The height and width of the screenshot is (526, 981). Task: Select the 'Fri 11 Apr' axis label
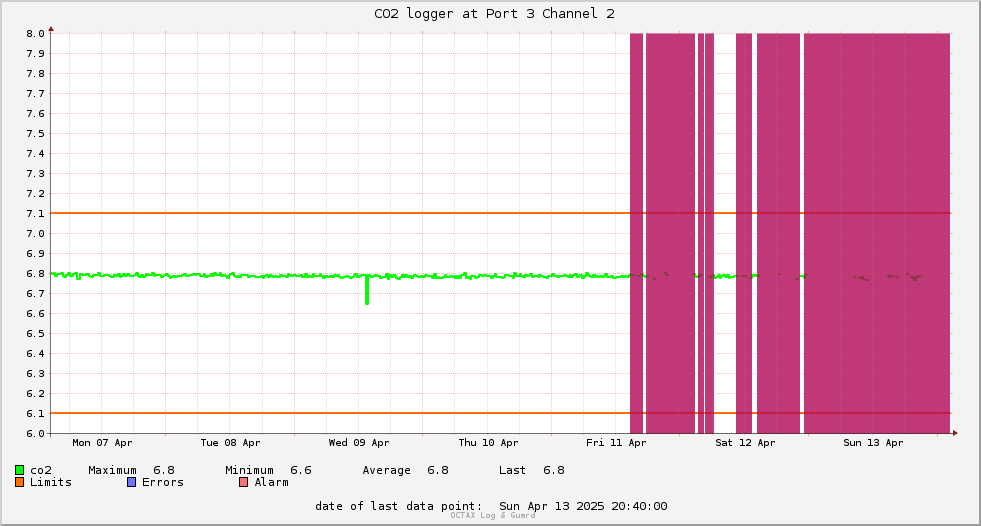(616, 443)
